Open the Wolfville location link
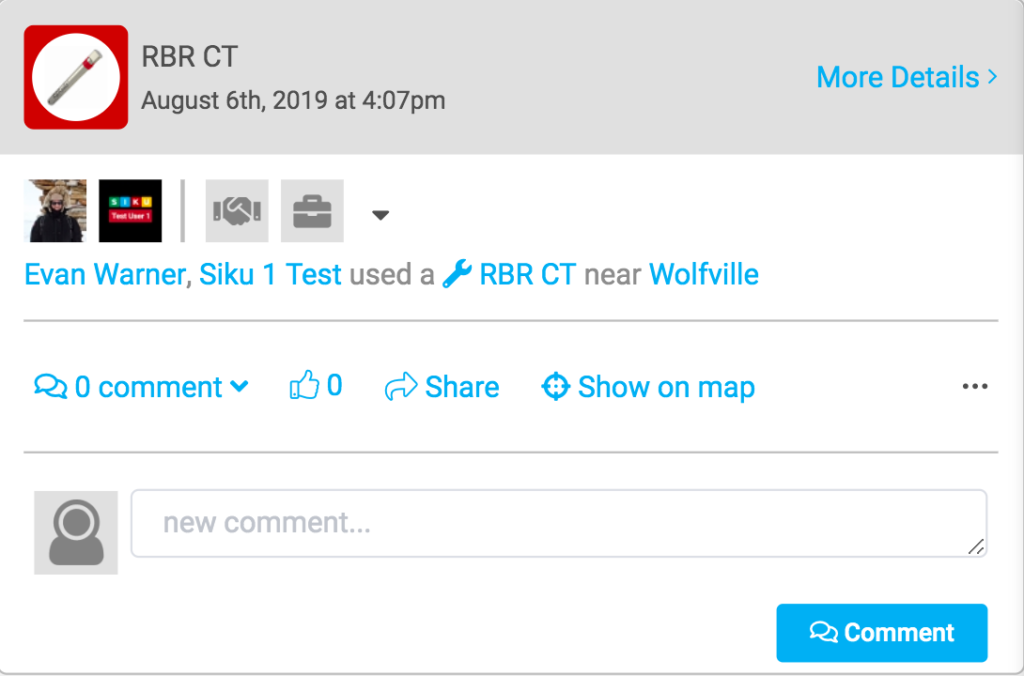This screenshot has height=676, width=1024. [703, 274]
